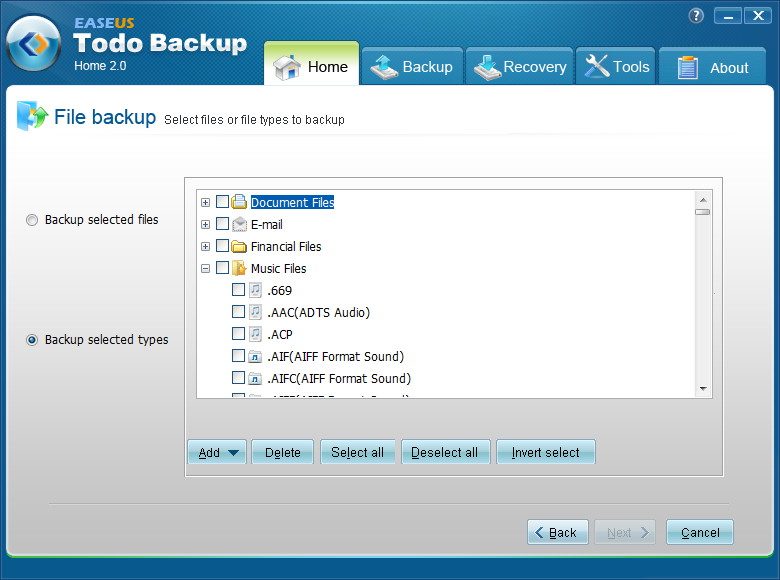Click the .ACP audio file icon

pyautogui.click(x=255, y=334)
